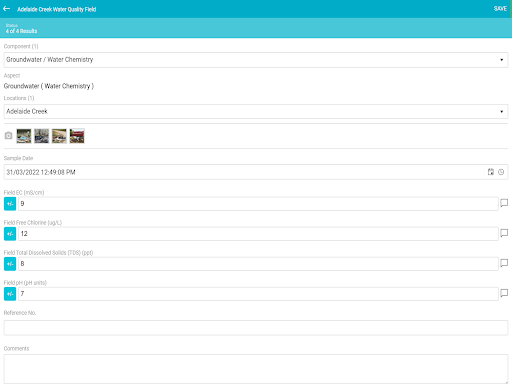Click the Sample Date field
Screen dimensions: 512x384
pyautogui.click(x=256, y=172)
